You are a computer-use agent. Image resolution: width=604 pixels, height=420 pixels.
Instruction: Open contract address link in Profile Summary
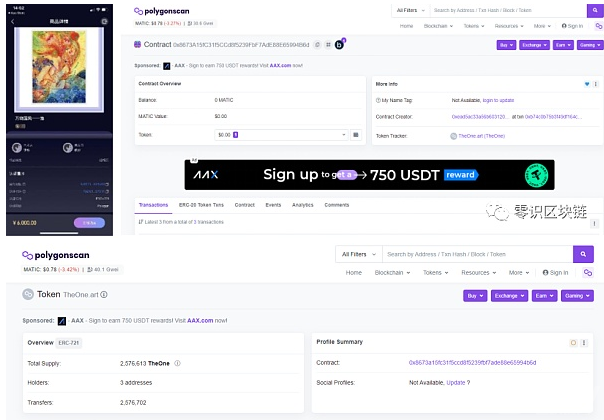[x=472, y=363]
